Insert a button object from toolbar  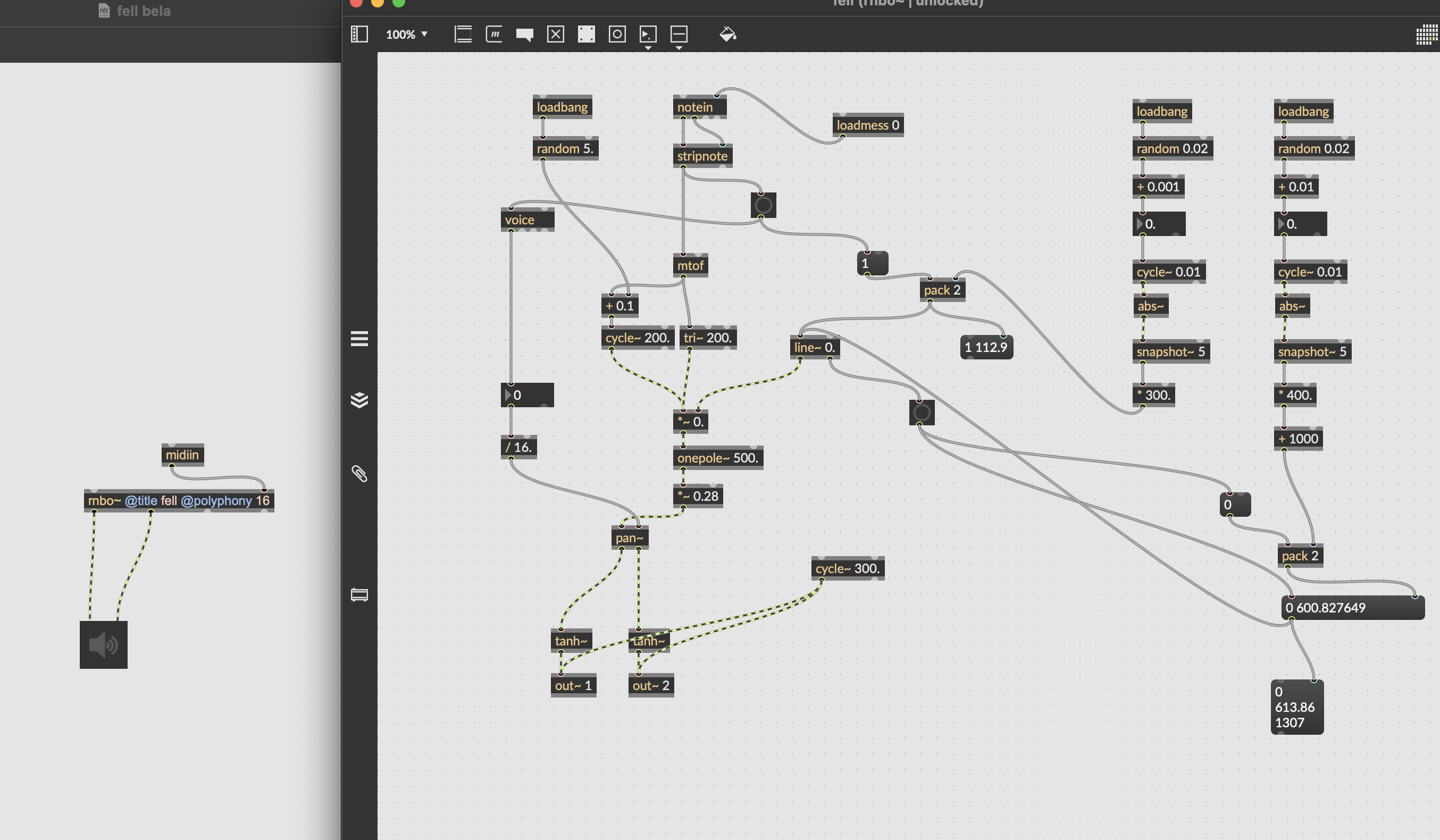pyautogui.click(x=617, y=34)
